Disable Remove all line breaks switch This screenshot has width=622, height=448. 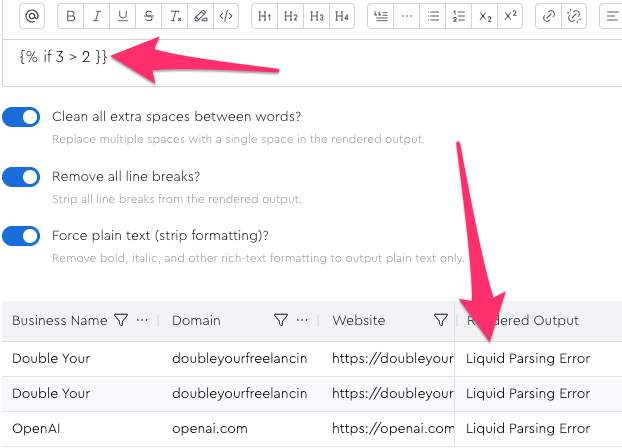coord(22,177)
